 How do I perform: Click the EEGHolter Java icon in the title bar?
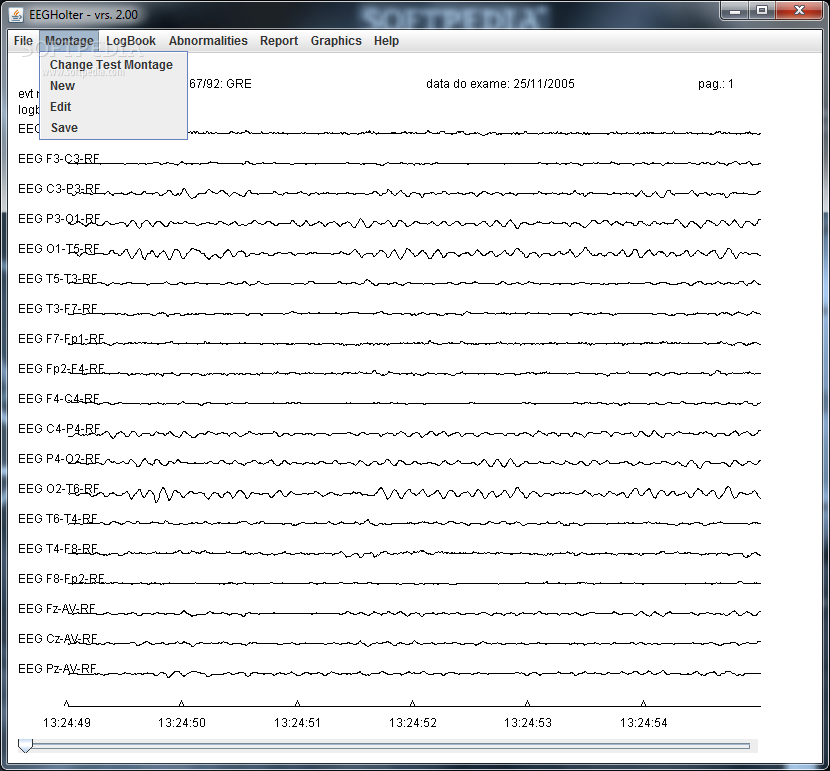tap(16, 14)
